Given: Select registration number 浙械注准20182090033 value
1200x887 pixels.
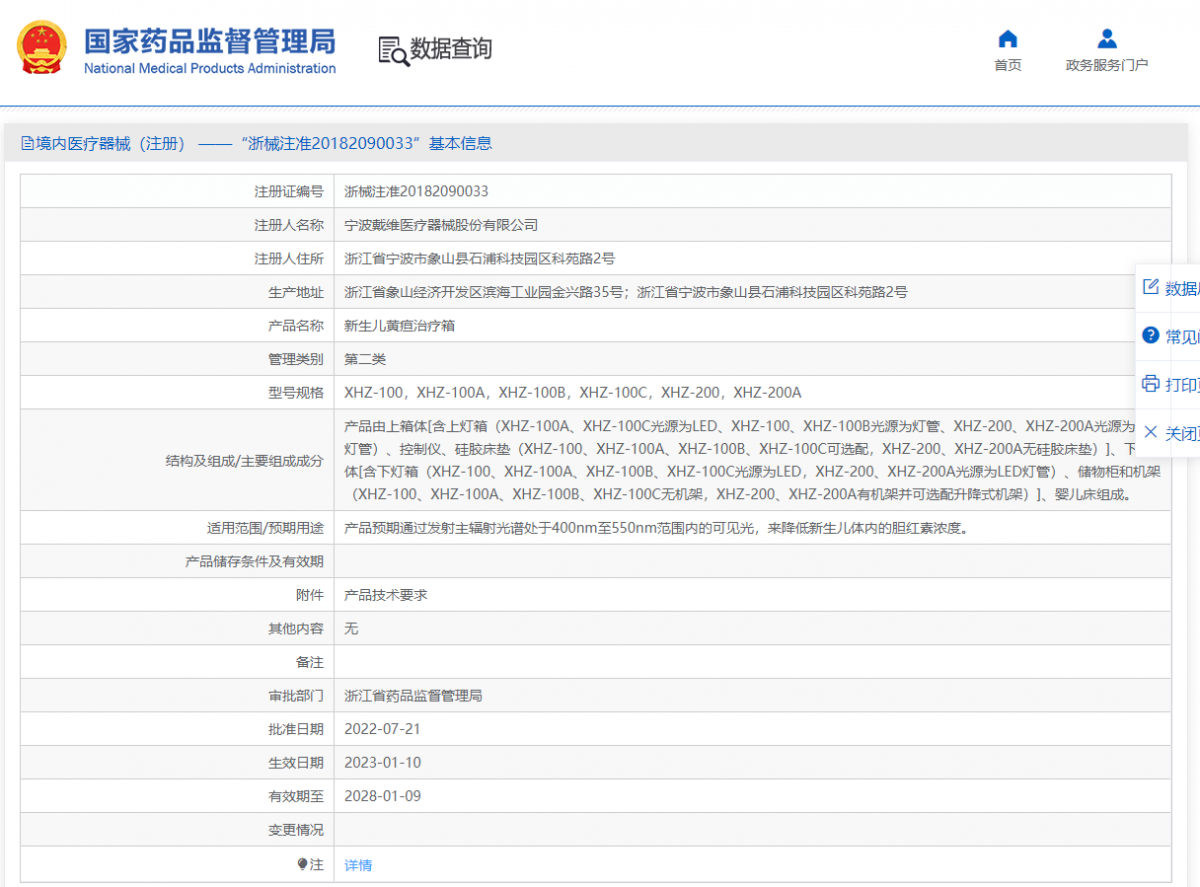Looking at the screenshot, I should coord(416,191).
